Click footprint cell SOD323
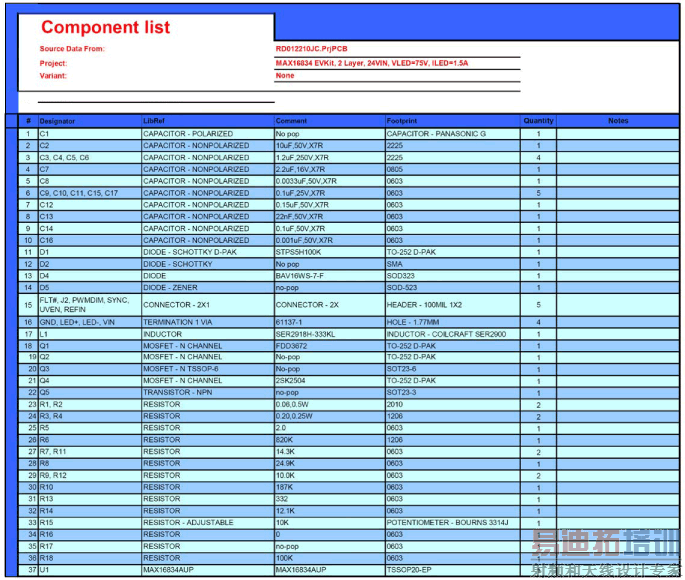 (453, 276)
